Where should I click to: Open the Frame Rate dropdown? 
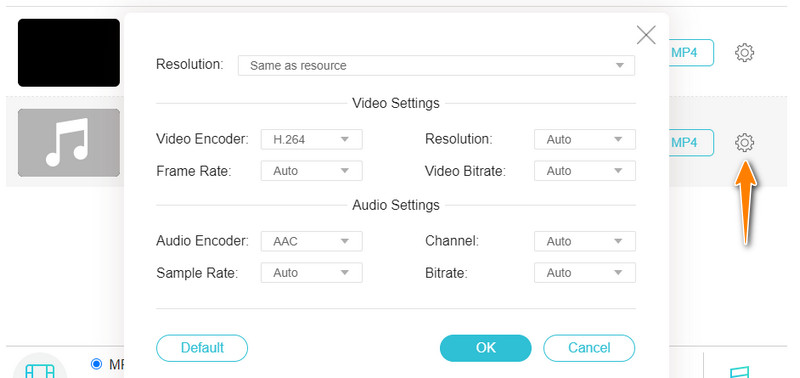pyautogui.click(x=311, y=170)
